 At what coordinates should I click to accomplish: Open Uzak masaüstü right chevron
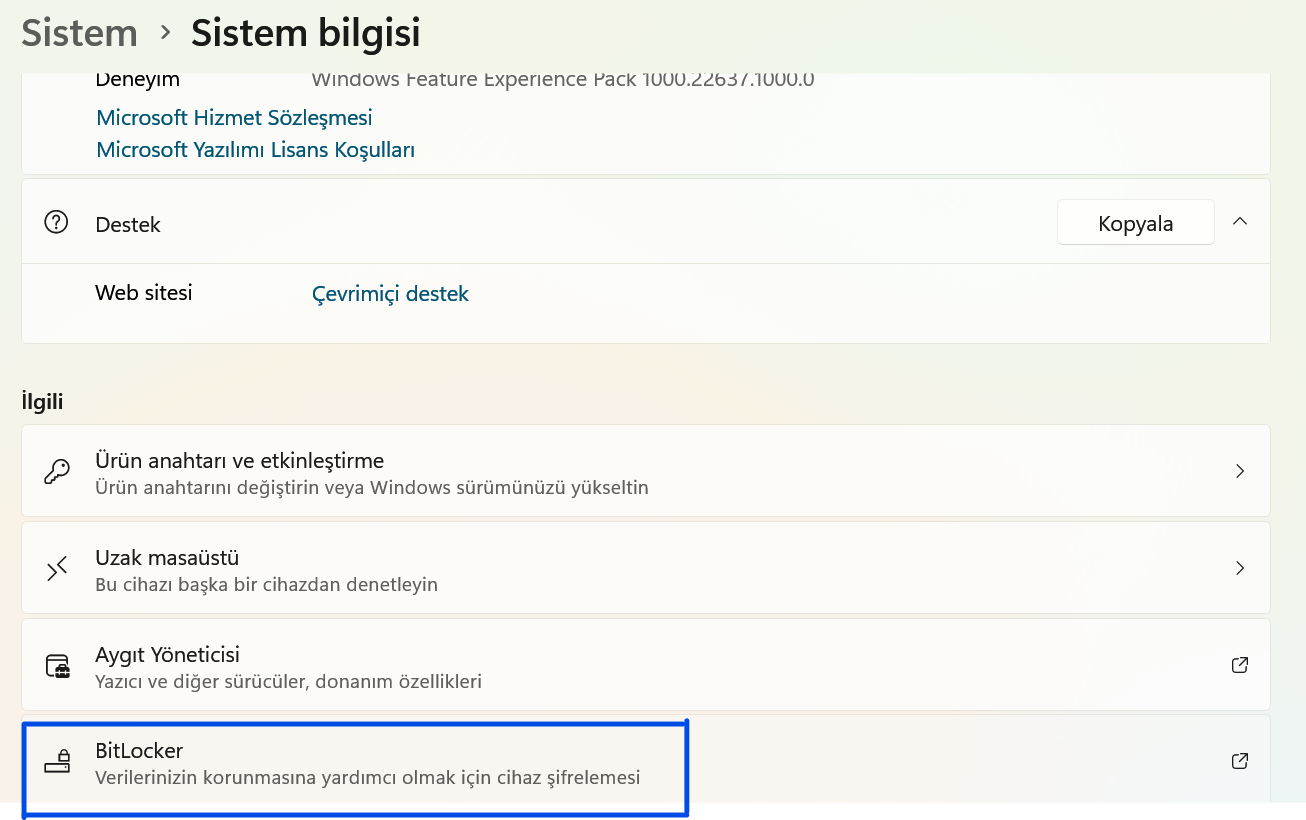tap(1240, 568)
